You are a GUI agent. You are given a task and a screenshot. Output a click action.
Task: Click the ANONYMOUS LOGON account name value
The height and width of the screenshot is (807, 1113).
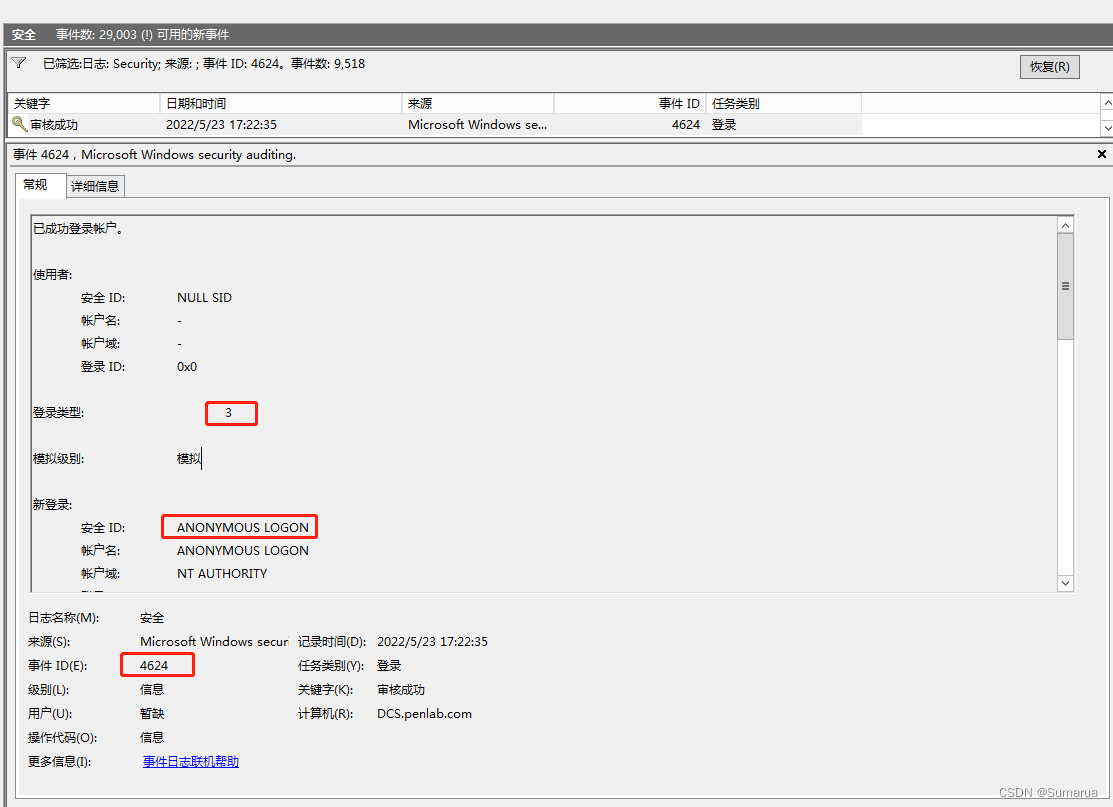pos(243,550)
